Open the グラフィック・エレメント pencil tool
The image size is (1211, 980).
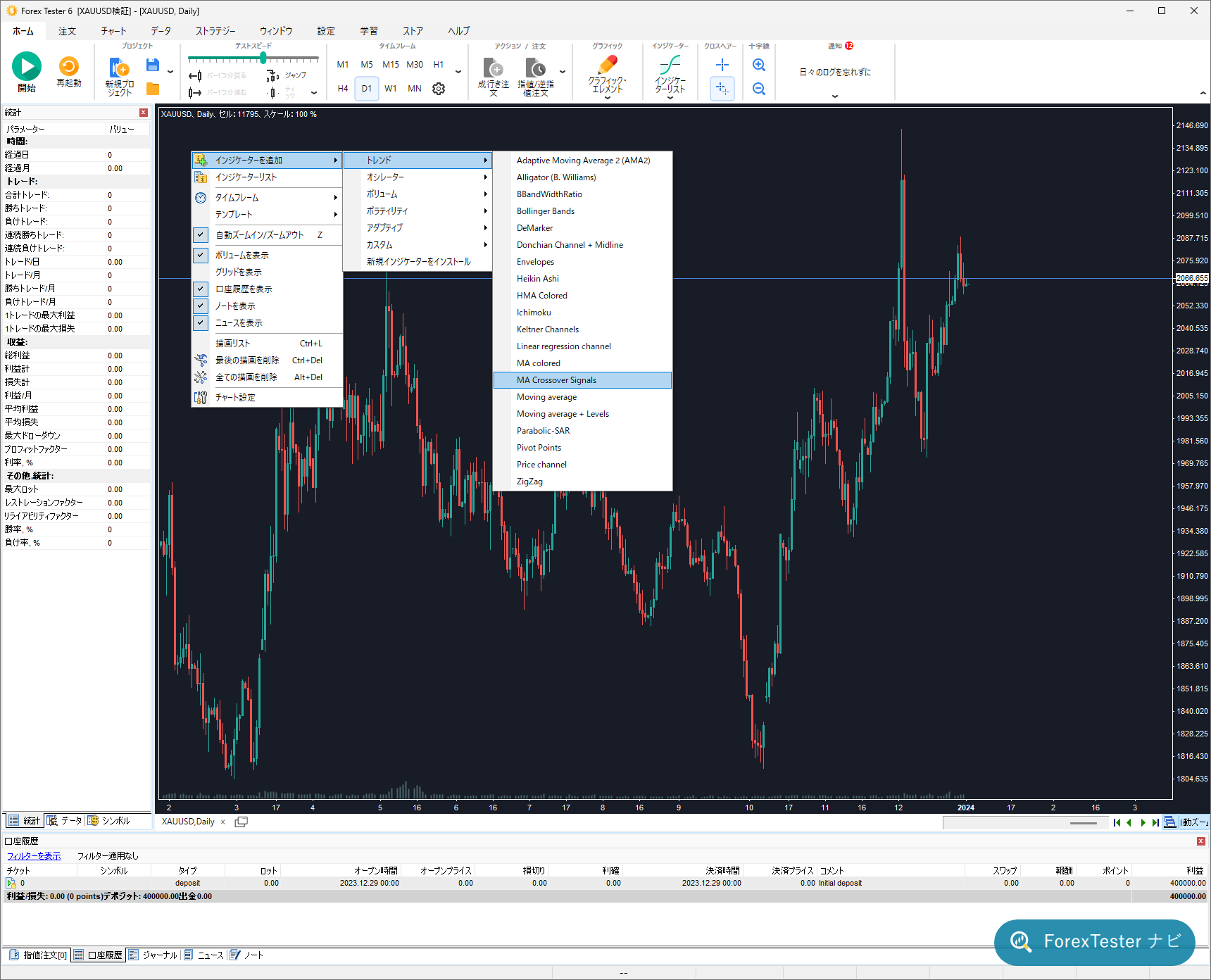point(607,65)
